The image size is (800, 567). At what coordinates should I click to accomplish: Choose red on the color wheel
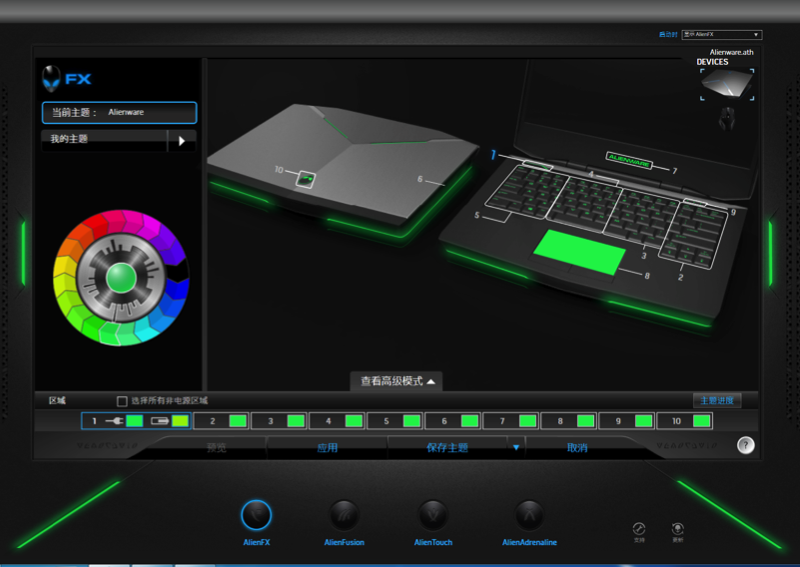tap(96, 225)
